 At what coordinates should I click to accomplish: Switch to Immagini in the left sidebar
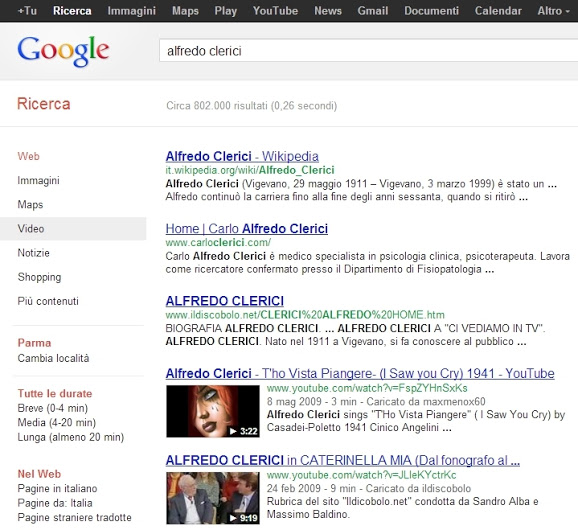pos(38,181)
